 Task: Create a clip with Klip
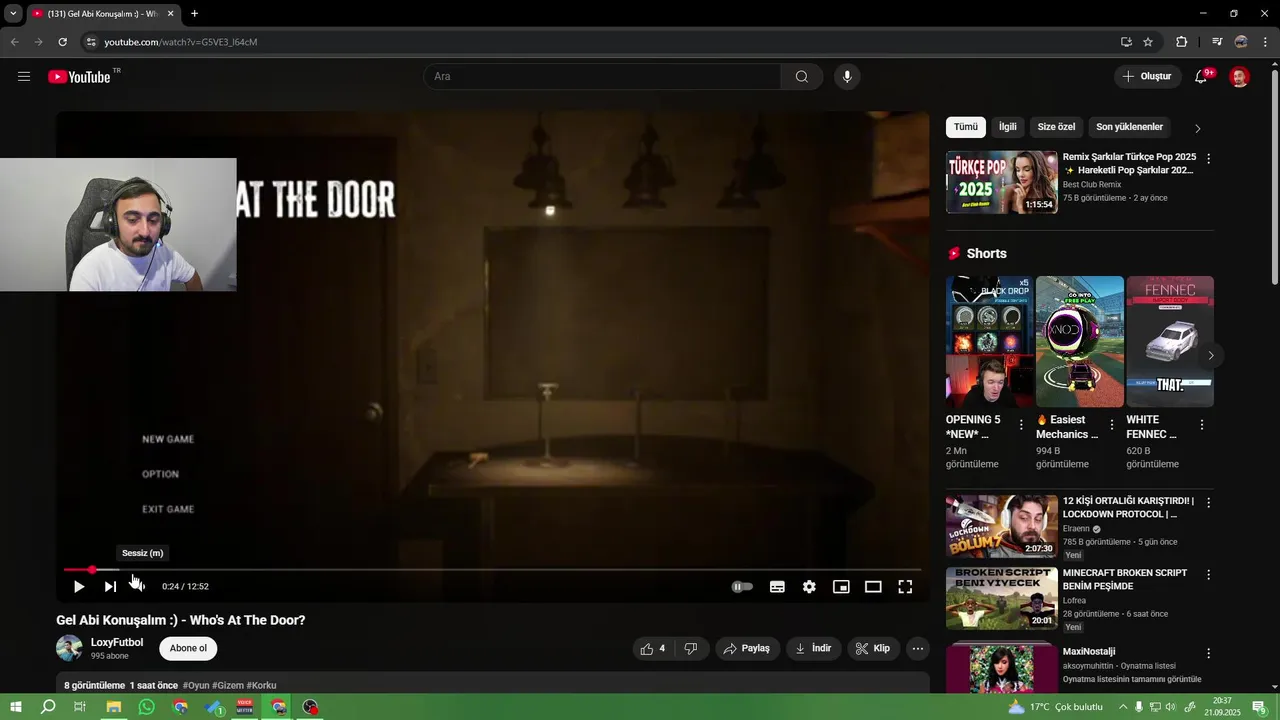point(873,649)
